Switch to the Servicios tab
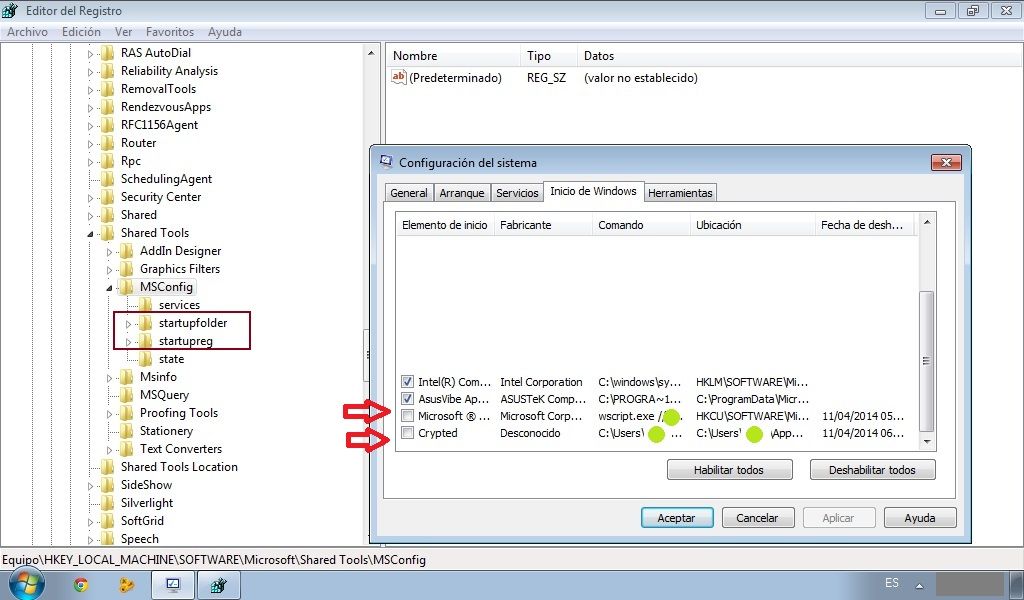1024x600 pixels. (x=517, y=193)
